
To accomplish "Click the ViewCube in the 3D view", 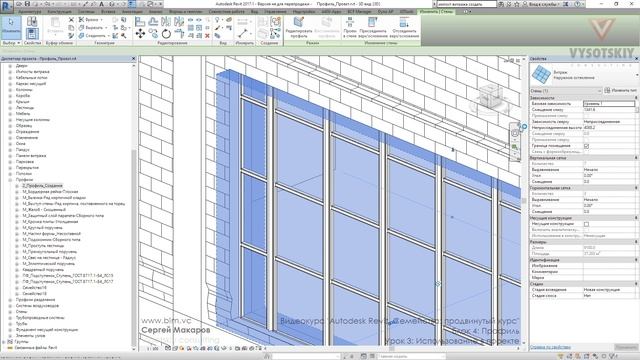I will point(490,97).
